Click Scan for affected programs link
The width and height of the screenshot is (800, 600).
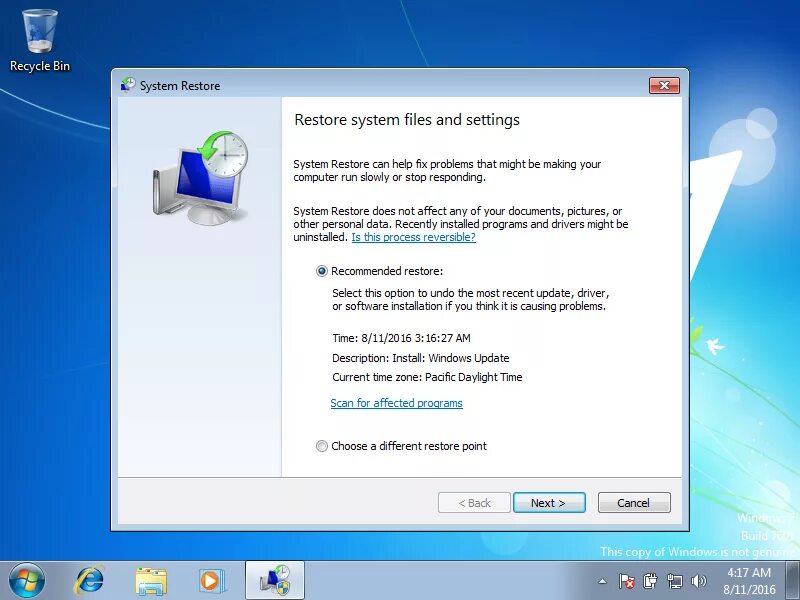(x=396, y=403)
